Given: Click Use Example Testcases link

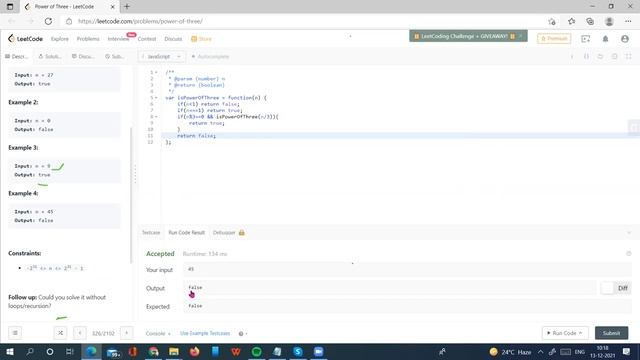Looking at the screenshot, I should (205, 333).
